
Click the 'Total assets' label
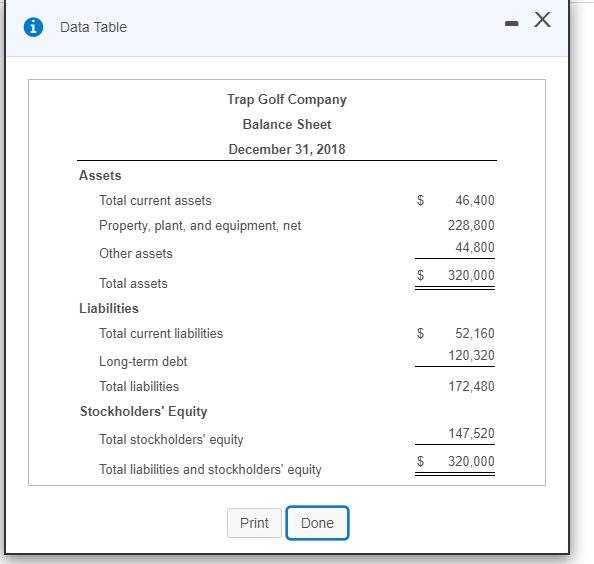(133, 283)
